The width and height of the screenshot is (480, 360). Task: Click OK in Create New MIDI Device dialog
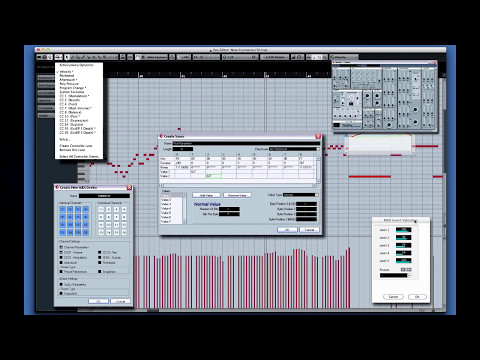pyautogui.click(x=98, y=301)
